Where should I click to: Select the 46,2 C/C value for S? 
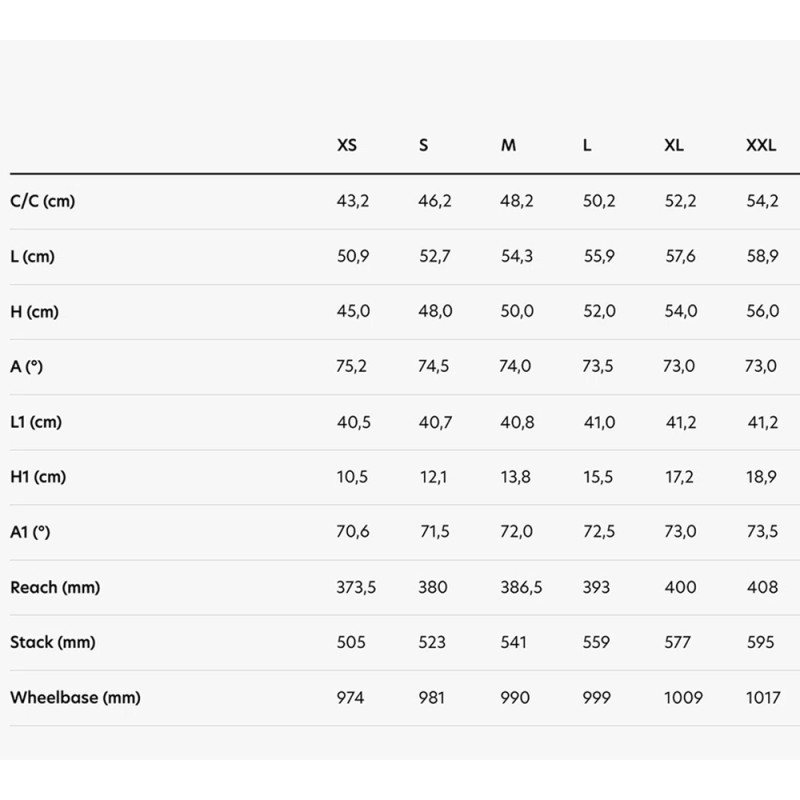(435, 201)
